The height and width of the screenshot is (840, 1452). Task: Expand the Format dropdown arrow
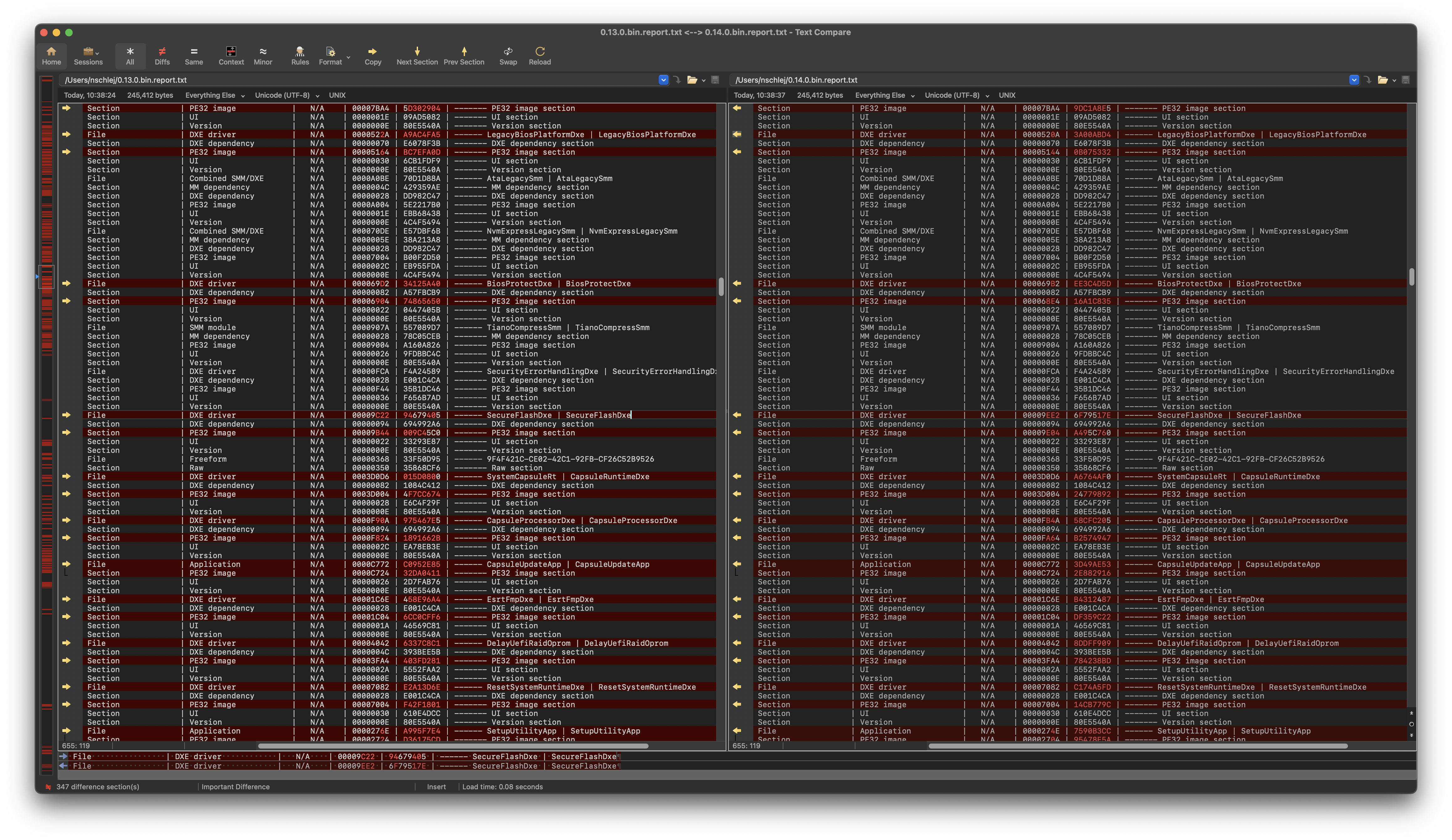(x=349, y=57)
